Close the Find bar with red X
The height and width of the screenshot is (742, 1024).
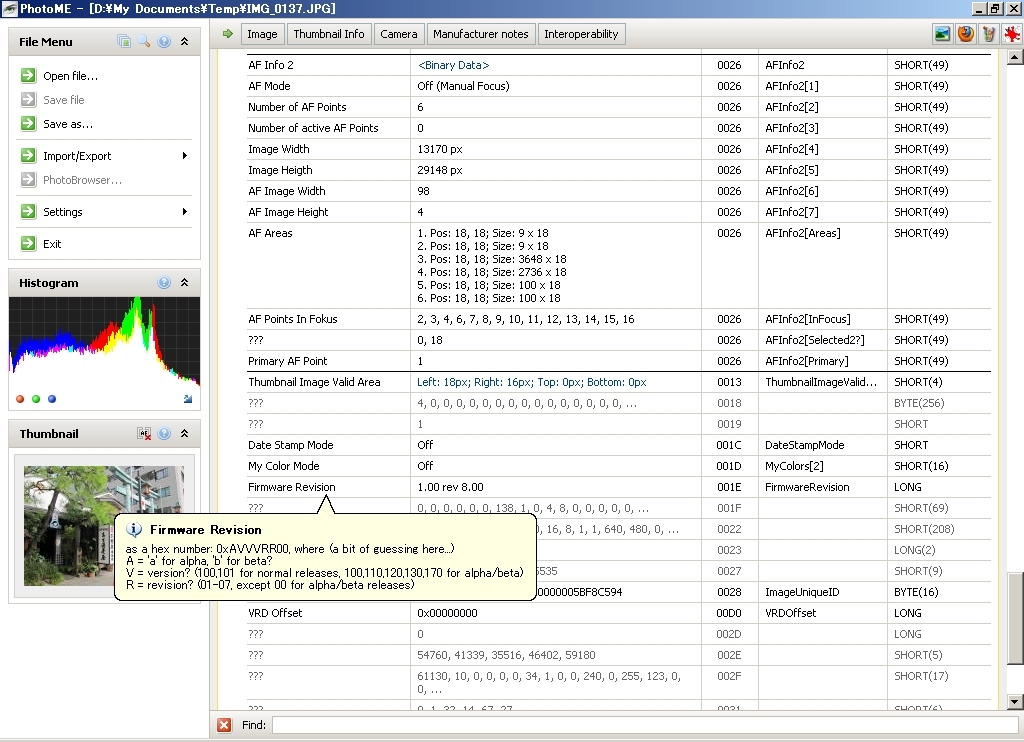pos(224,725)
